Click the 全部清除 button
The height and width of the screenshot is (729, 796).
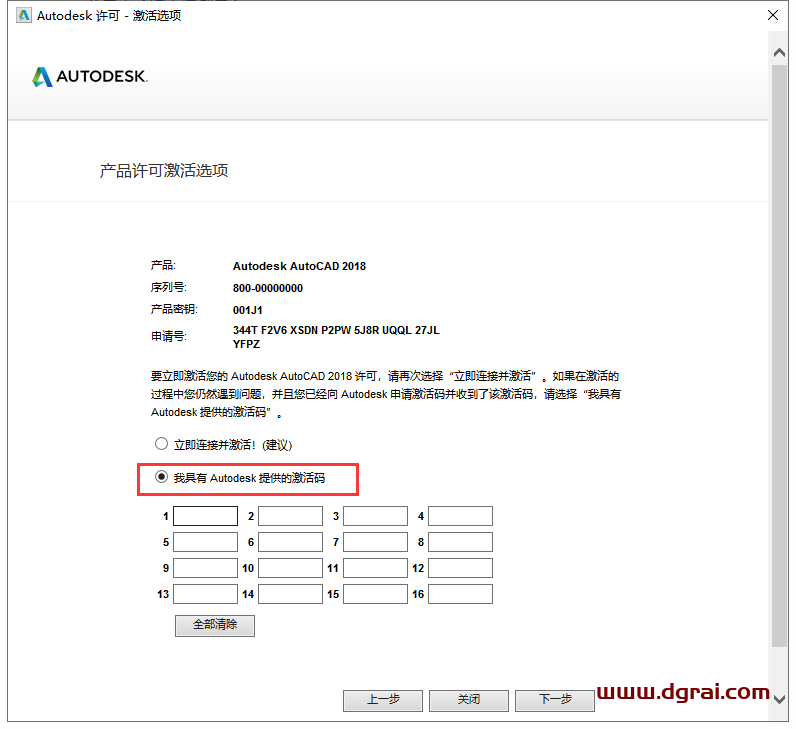pos(215,625)
